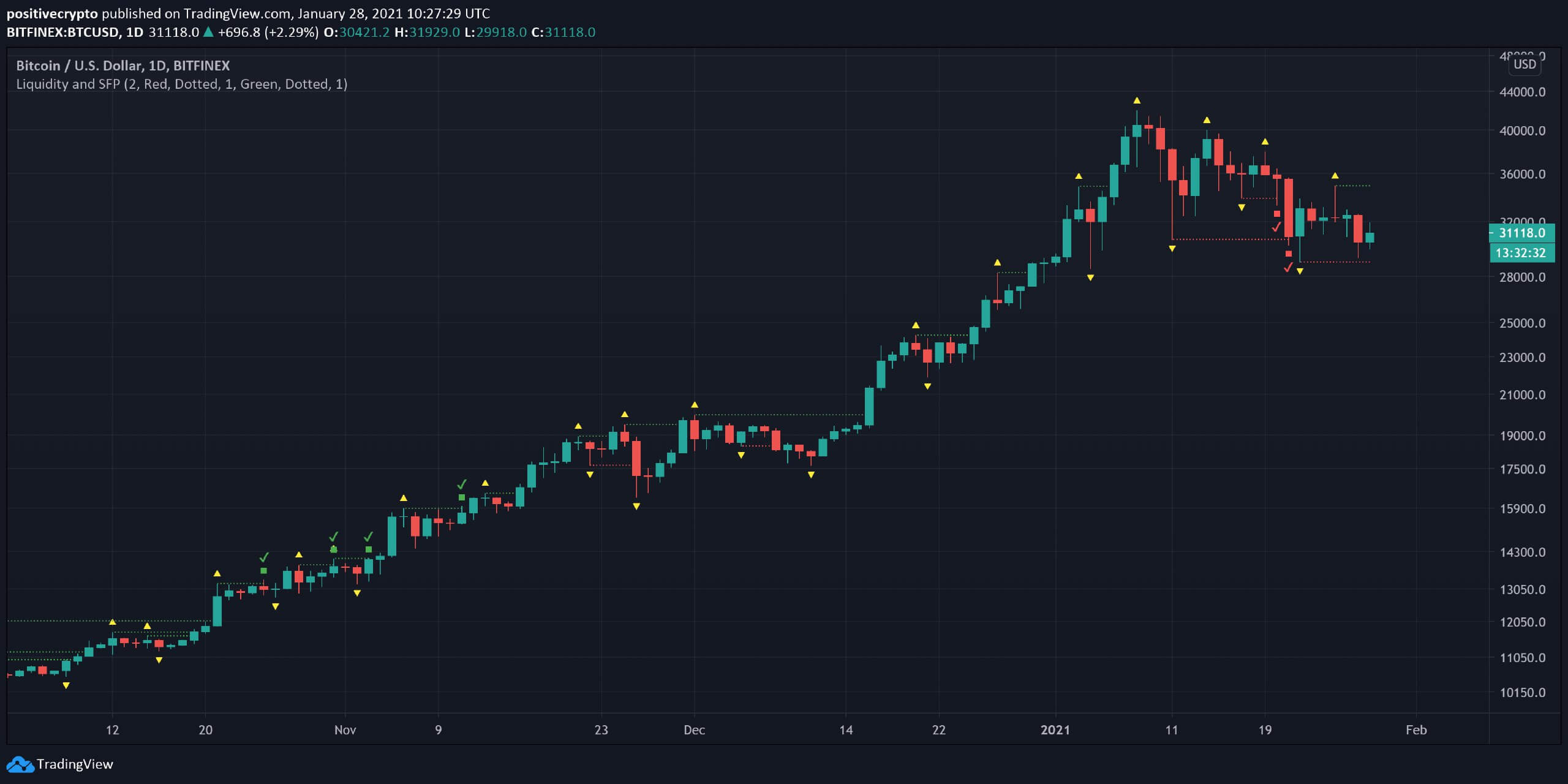Click the Feb label on time axis
This screenshot has height=784, width=1568.
[x=1416, y=730]
